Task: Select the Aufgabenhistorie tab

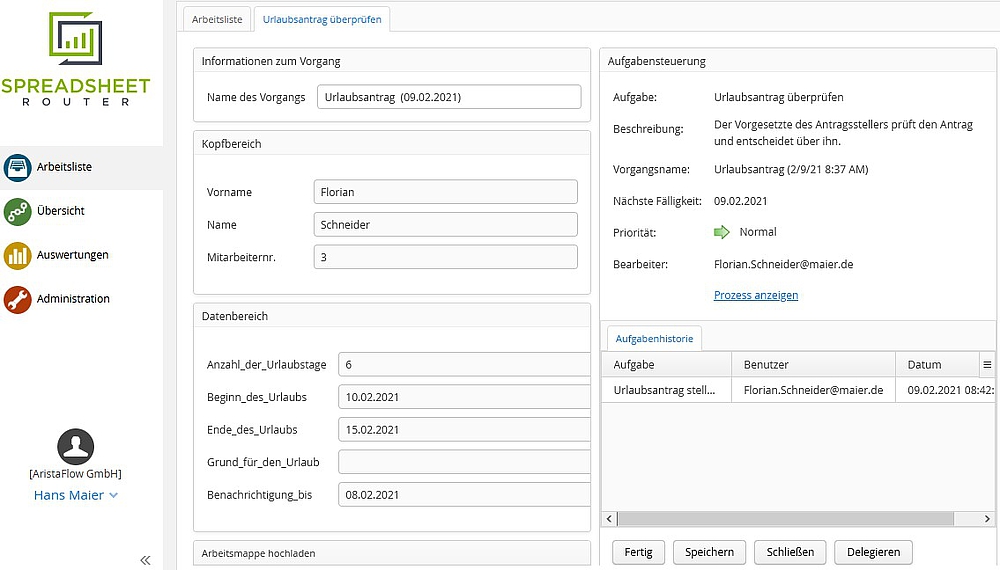Action: pos(654,339)
